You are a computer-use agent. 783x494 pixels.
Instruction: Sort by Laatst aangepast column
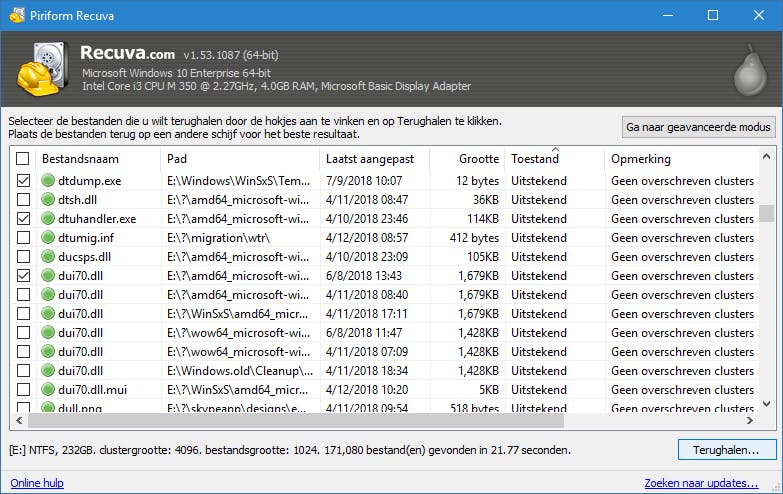[374, 159]
